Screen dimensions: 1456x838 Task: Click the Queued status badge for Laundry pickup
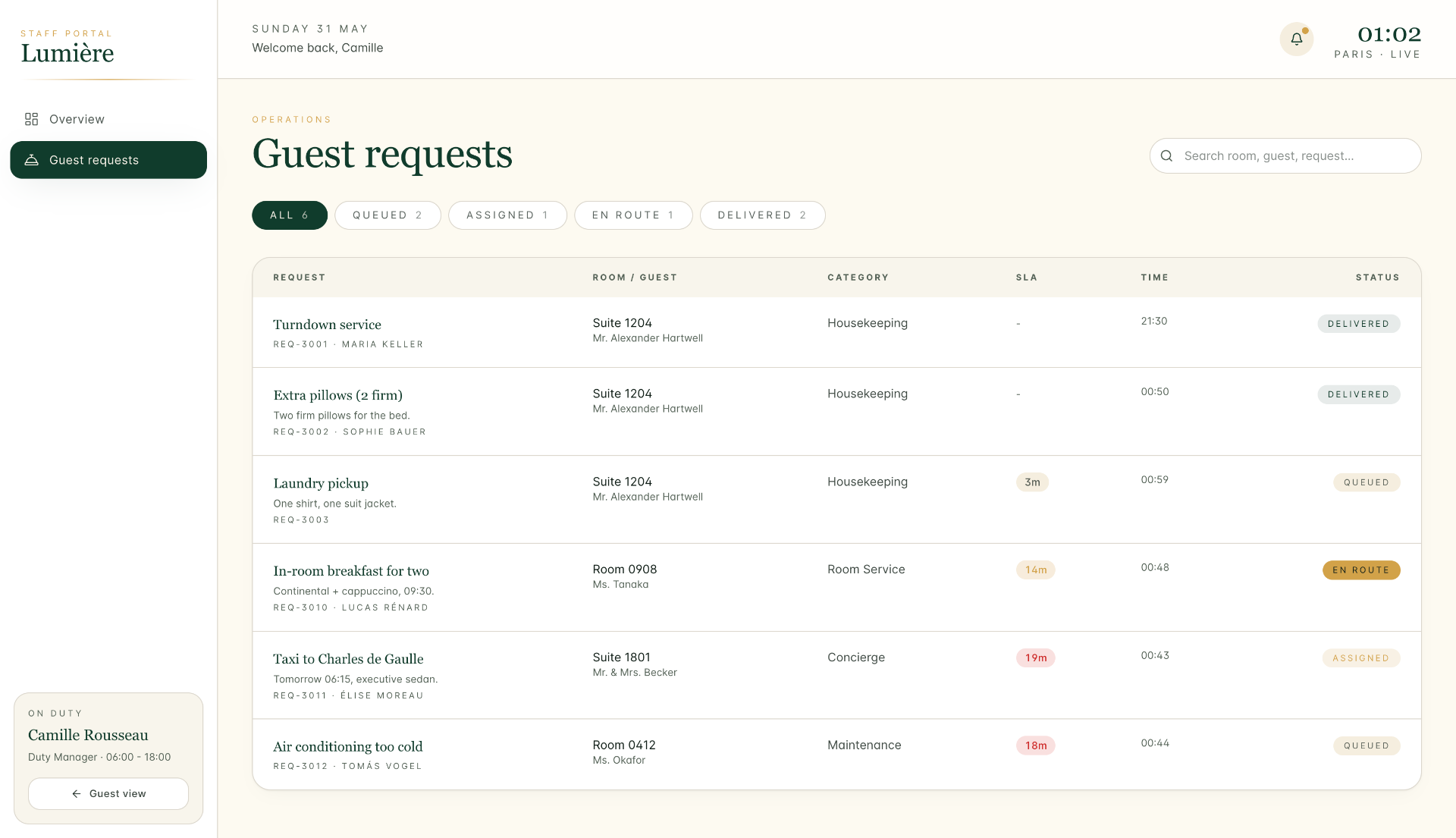pos(1367,482)
